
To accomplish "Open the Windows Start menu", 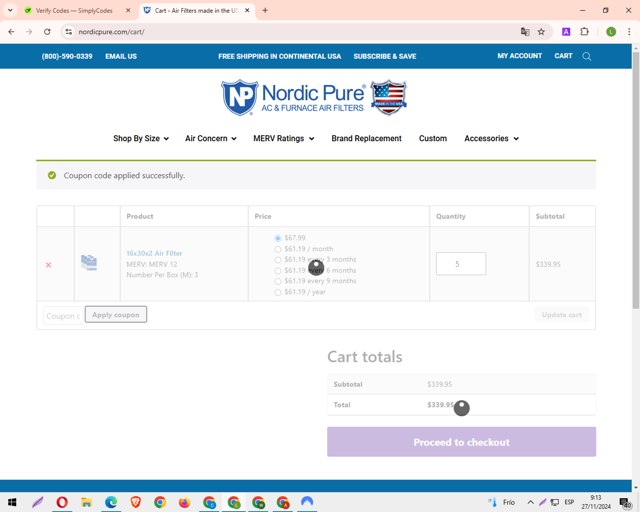I will pyautogui.click(x=12, y=502).
